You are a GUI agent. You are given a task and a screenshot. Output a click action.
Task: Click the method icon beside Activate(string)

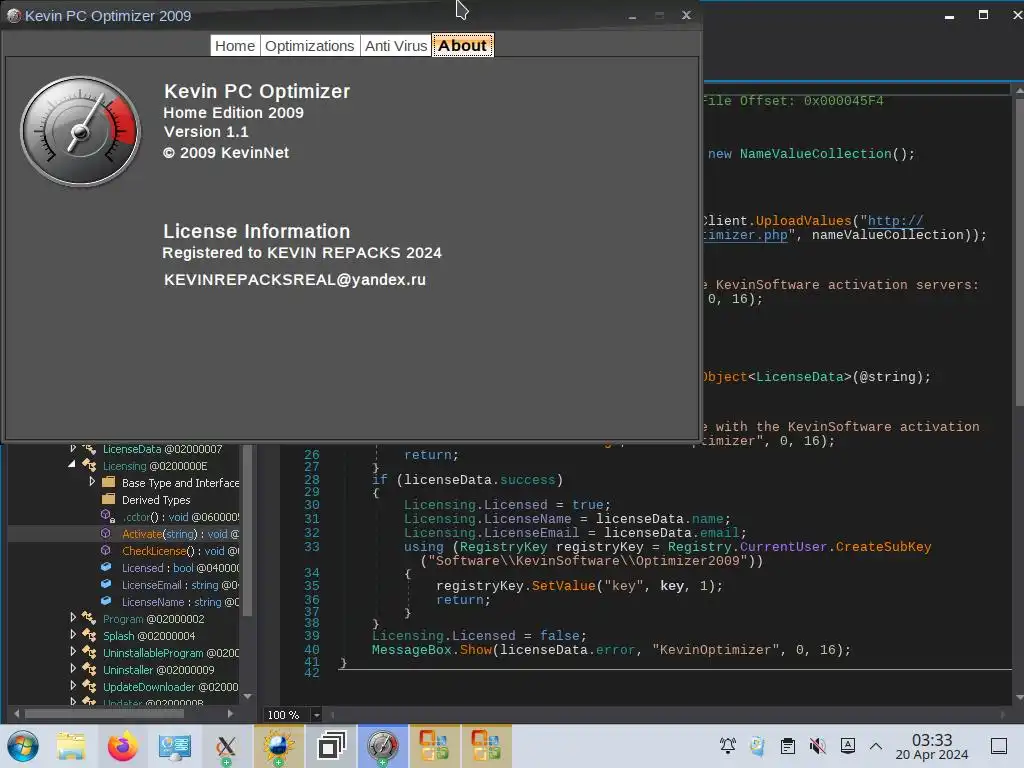(x=106, y=534)
